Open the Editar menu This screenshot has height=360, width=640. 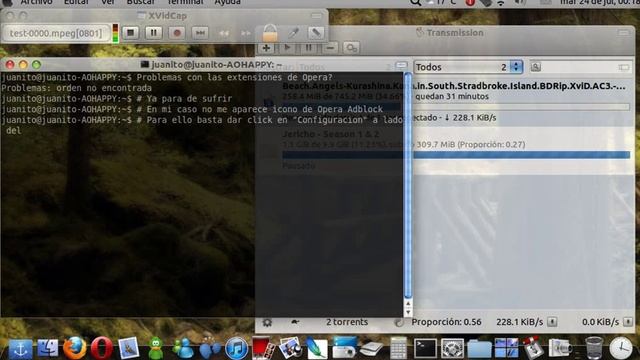coord(76,2)
